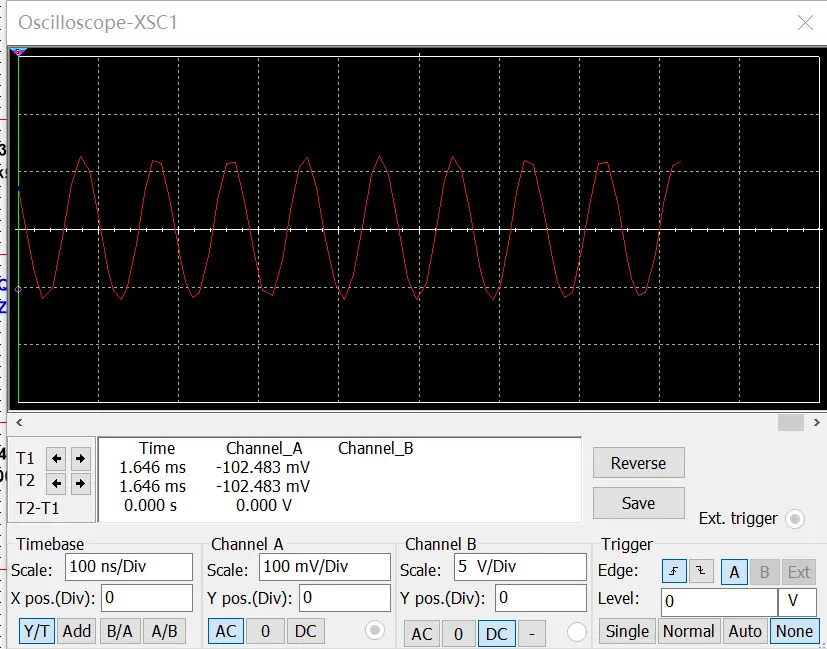Screen dimensions: 827x649
Task: Click the horizontal scrollbar thumb
Action: click(x=791, y=422)
